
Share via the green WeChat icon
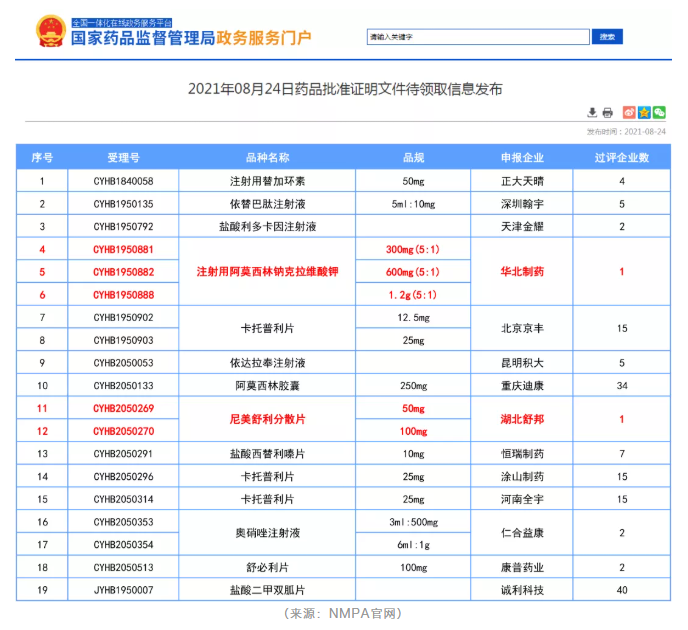tap(659, 112)
